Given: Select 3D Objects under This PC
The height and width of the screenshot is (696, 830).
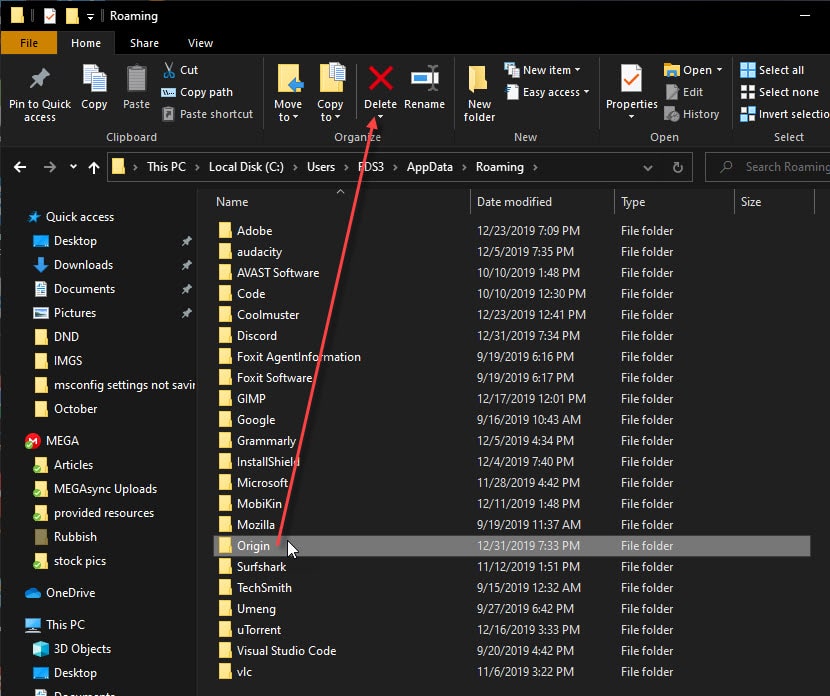Looking at the screenshot, I should 73,649.
